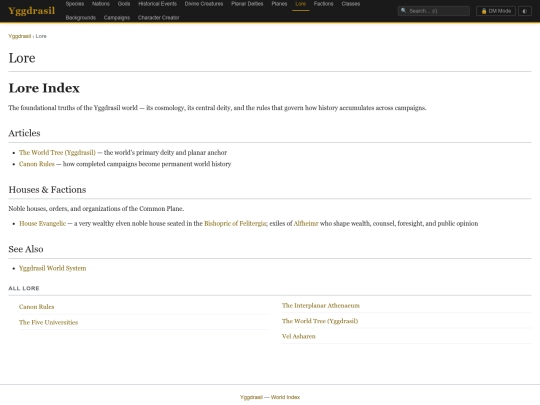Screen dimensions: 540x405
Task: Click the ALL LORE section label
Action: pos(24,288)
